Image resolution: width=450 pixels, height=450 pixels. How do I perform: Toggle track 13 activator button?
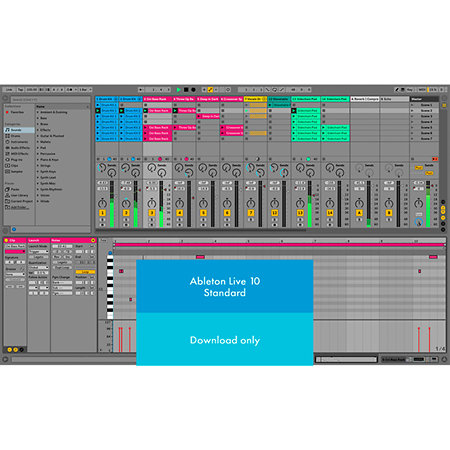click(x=300, y=213)
